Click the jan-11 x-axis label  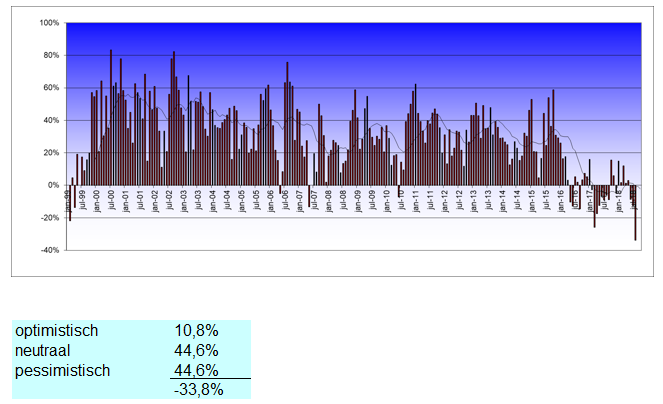(416, 196)
